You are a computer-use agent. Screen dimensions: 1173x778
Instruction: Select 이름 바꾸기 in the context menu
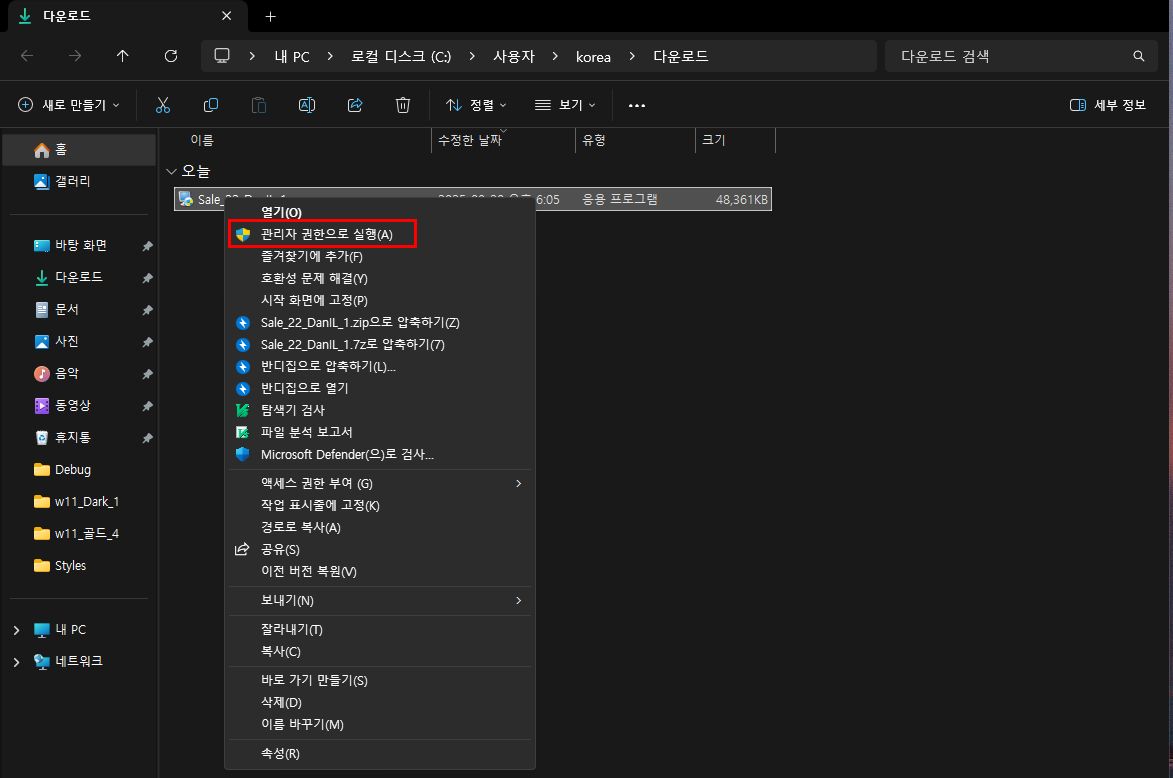[x=302, y=724]
